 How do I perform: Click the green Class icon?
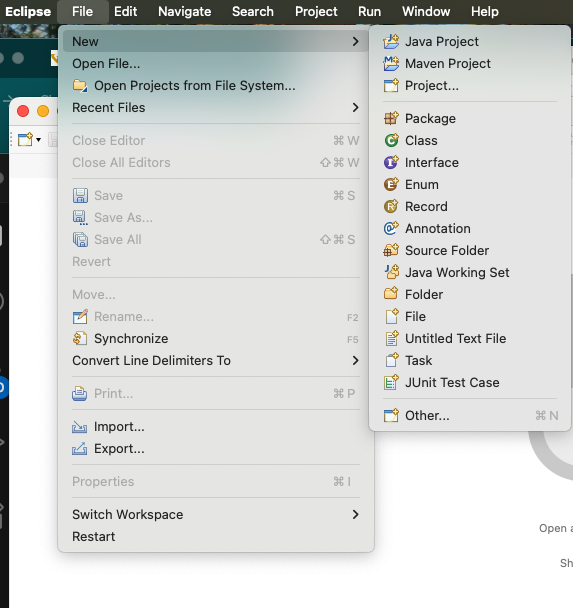tap(391, 140)
